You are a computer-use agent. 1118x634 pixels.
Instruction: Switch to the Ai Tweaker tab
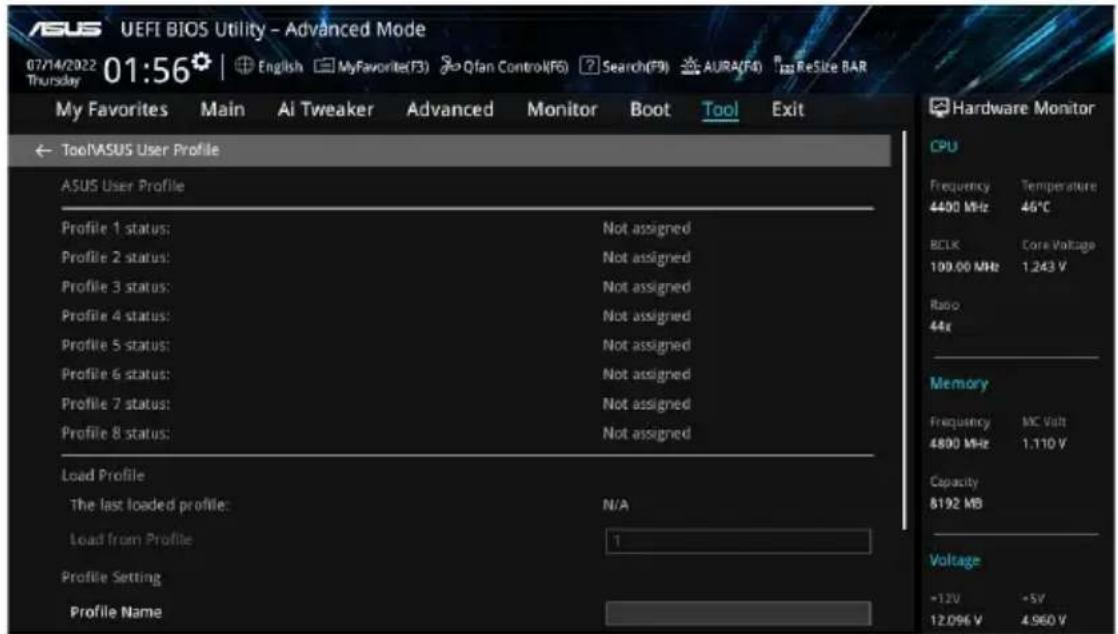(x=325, y=109)
